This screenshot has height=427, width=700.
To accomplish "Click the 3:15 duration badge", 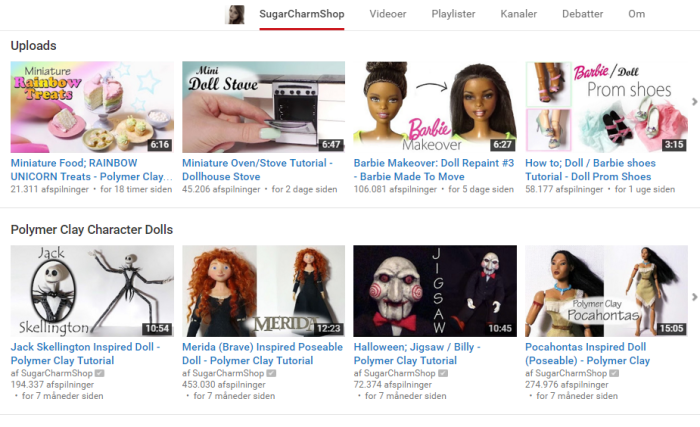I will (x=674, y=145).
